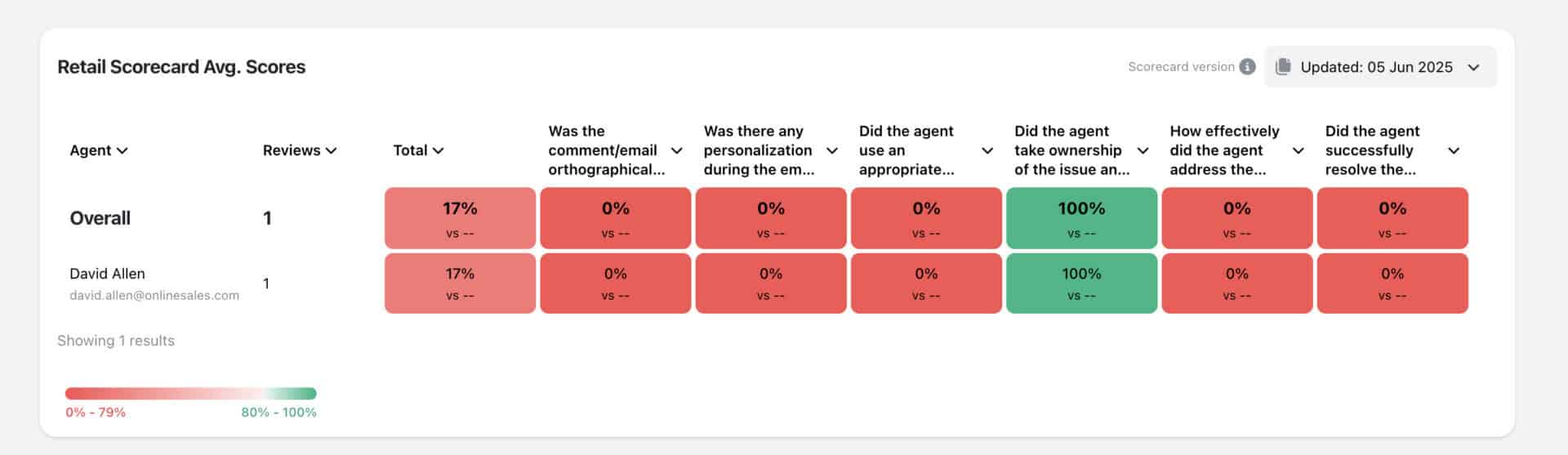Click David Allen's email address
Screen dimensions: 1568x455
[x=154, y=296]
